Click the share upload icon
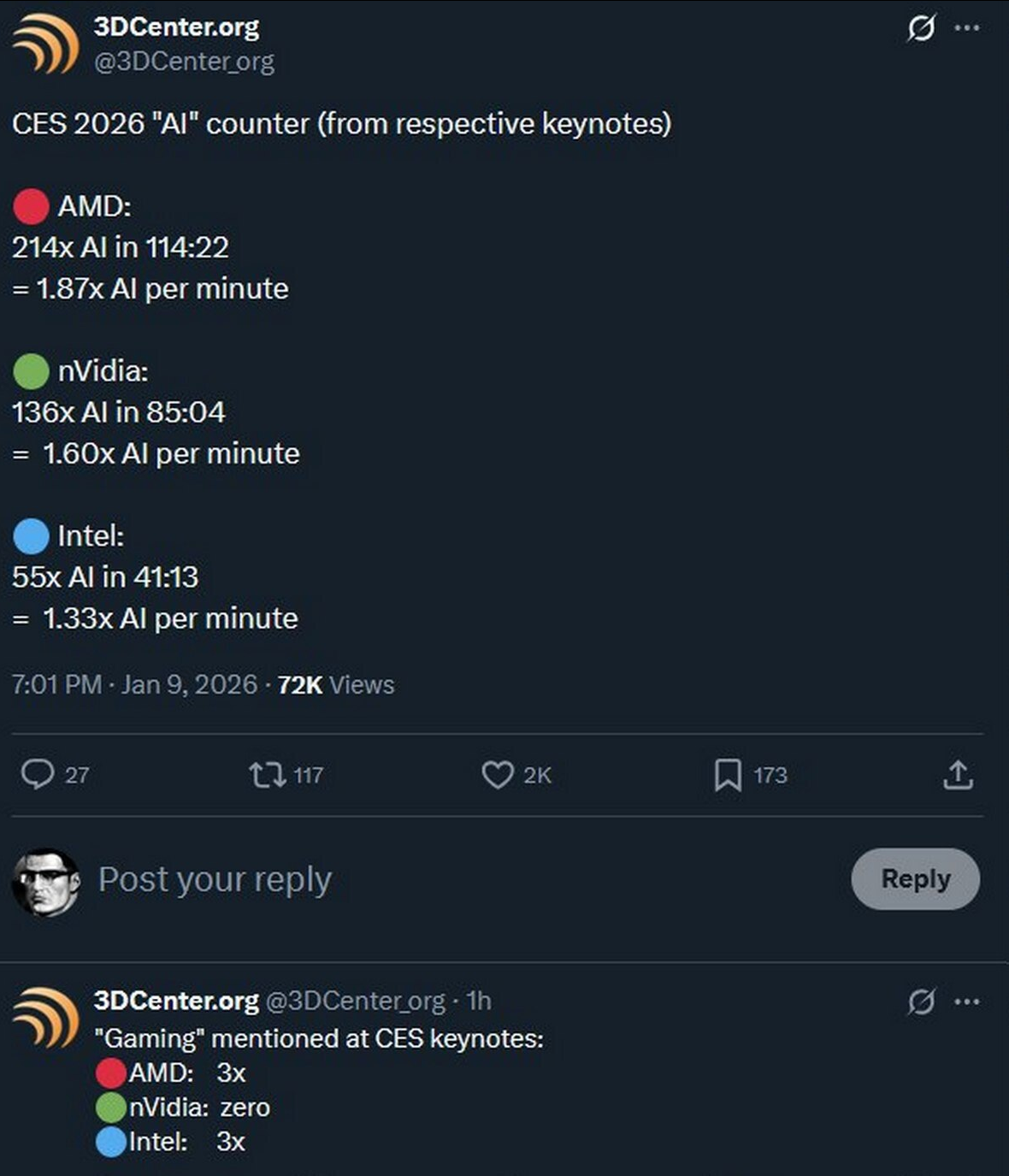The width and height of the screenshot is (1009, 1176). click(x=958, y=775)
